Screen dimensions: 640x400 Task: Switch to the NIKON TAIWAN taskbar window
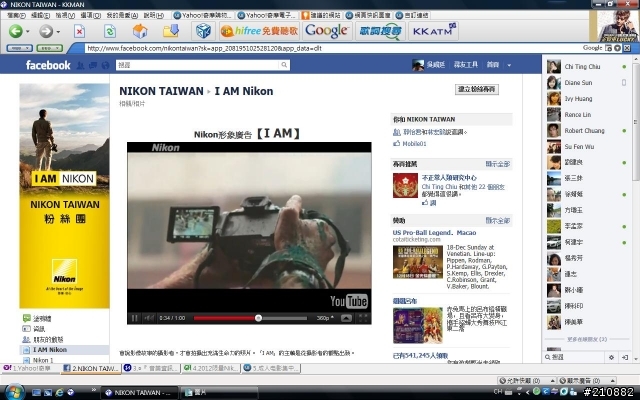tap(139, 393)
